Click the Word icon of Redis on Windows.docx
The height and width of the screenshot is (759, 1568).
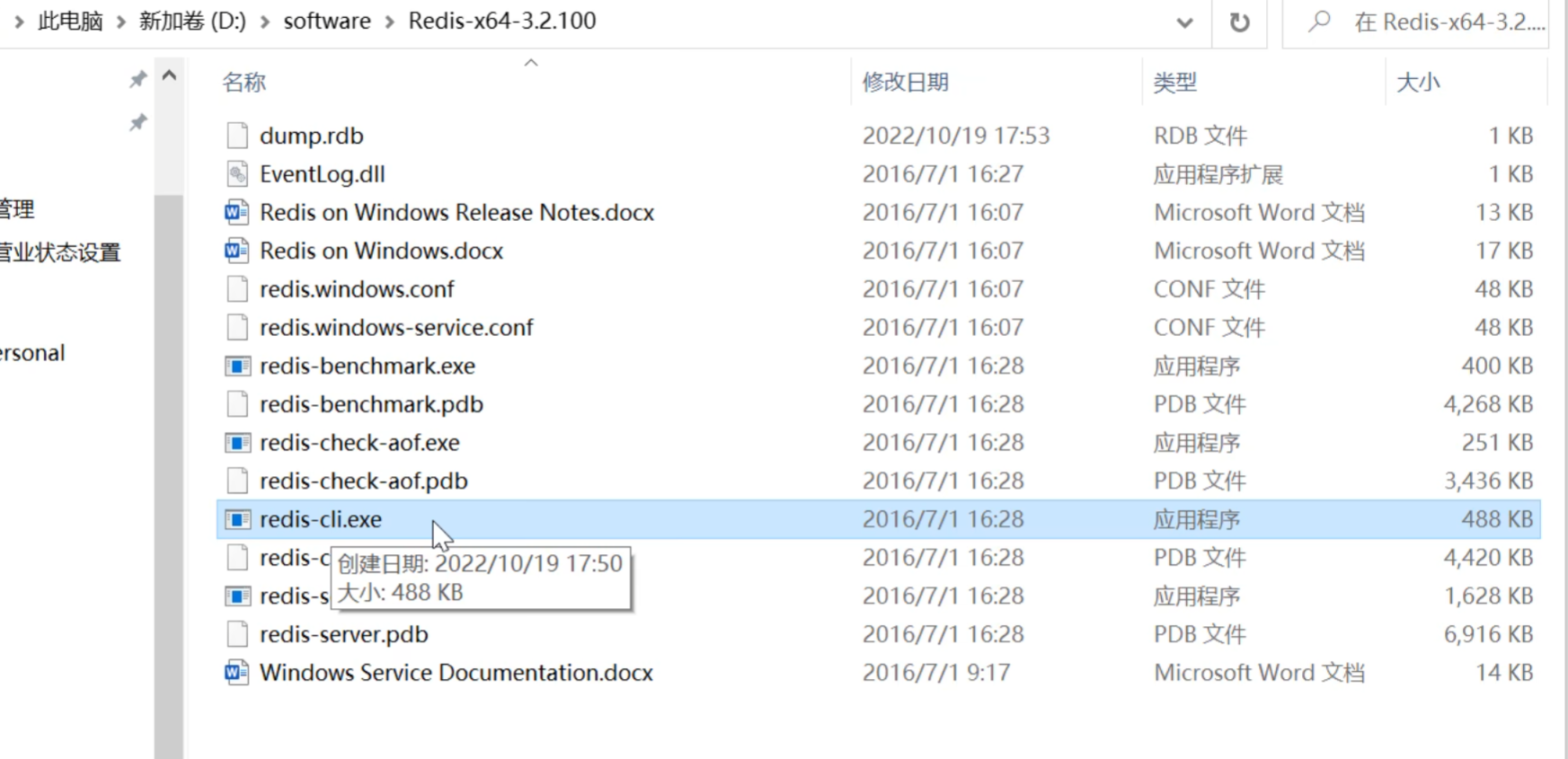[x=237, y=251]
